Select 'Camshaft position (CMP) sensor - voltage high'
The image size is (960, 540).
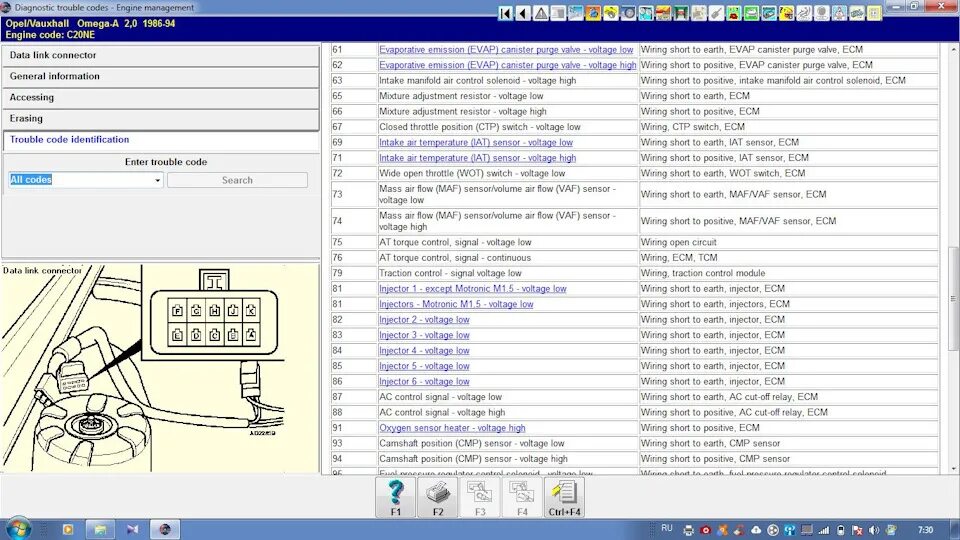(473, 459)
